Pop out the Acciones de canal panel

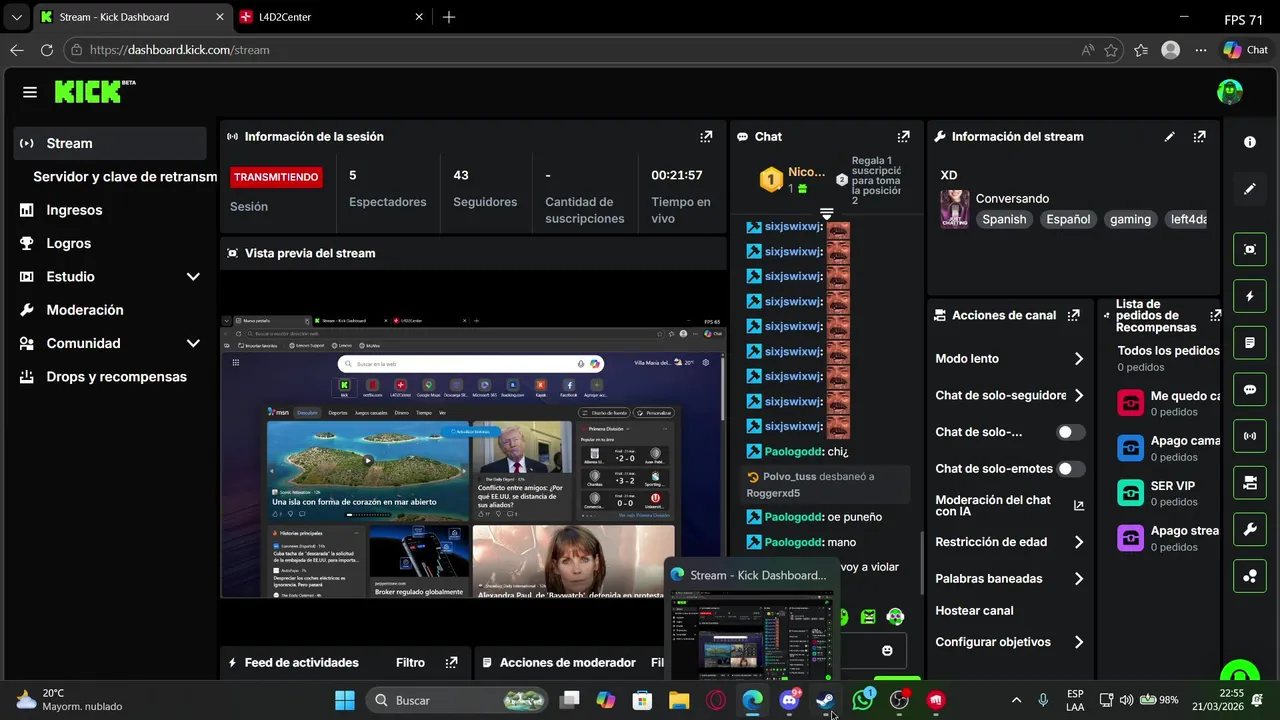(1074, 315)
